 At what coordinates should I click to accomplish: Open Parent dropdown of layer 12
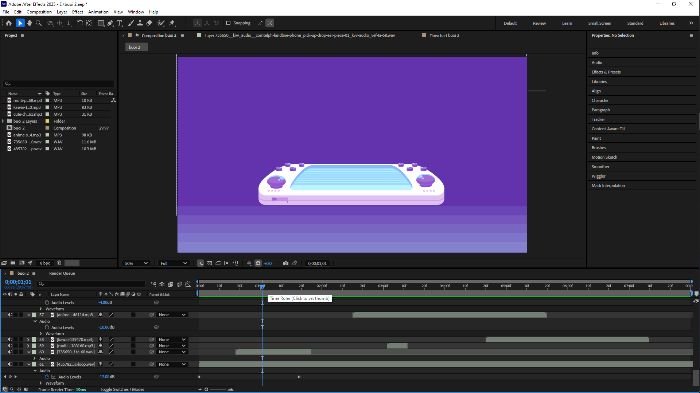172,315
